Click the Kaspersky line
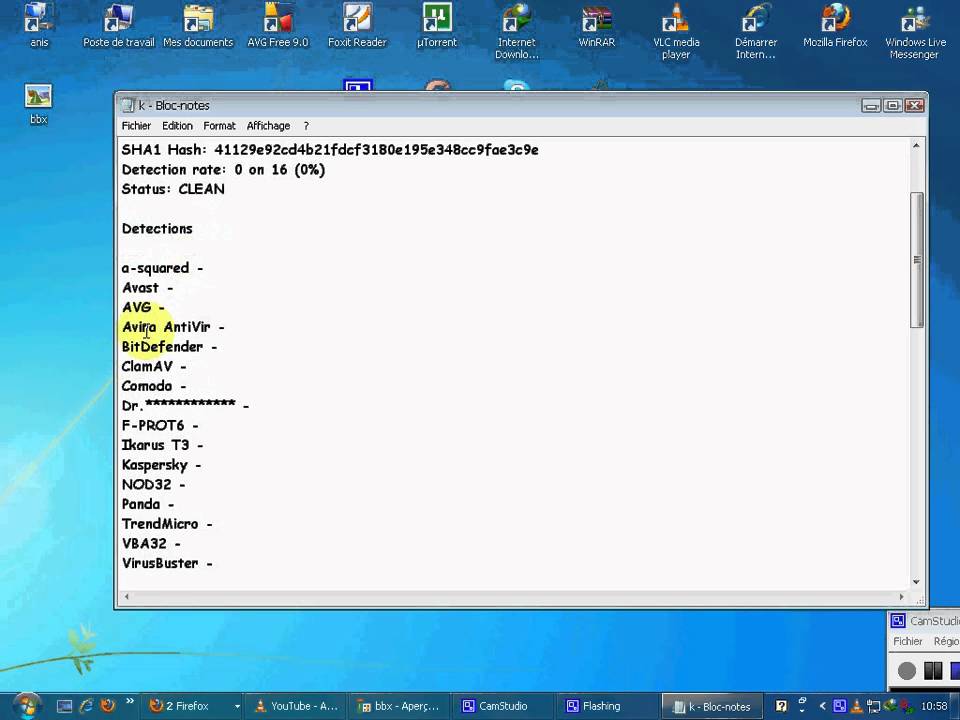 click(x=161, y=465)
